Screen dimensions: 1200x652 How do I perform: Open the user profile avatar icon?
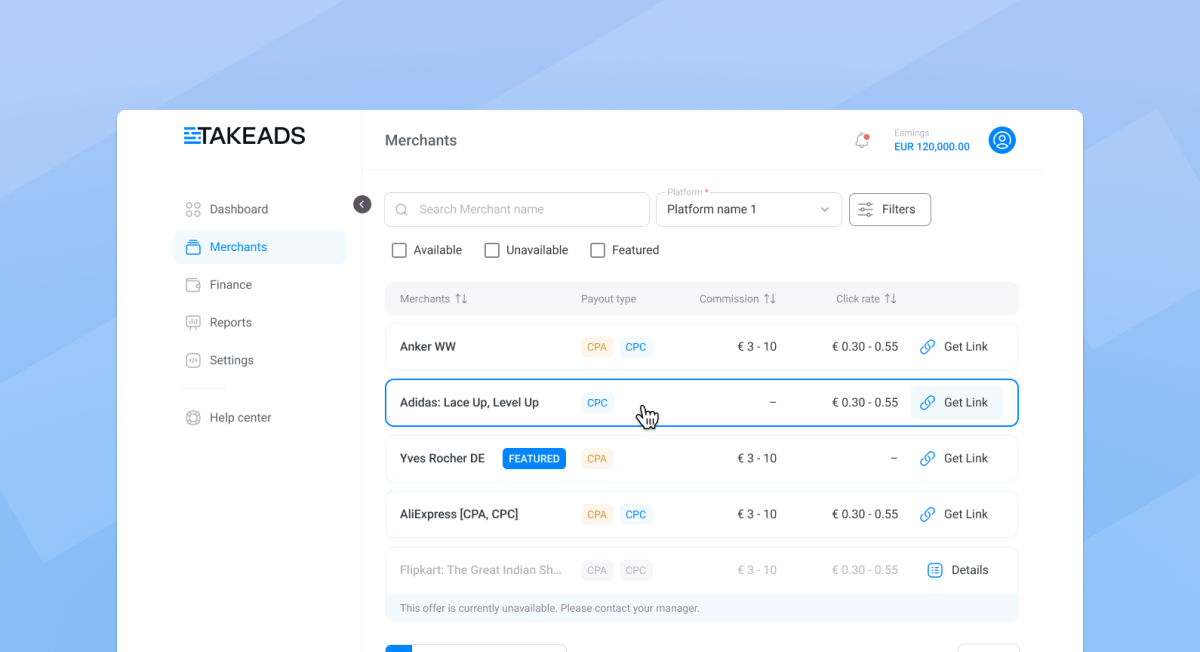click(1002, 140)
